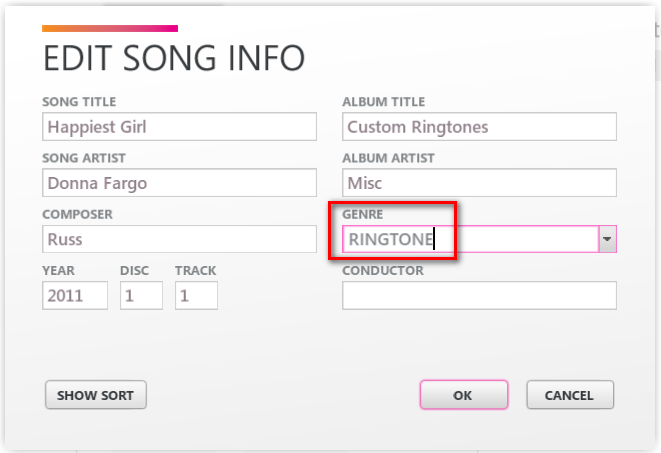Click the Album Title label
Viewport: 661px width, 453px height.
(x=383, y=102)
